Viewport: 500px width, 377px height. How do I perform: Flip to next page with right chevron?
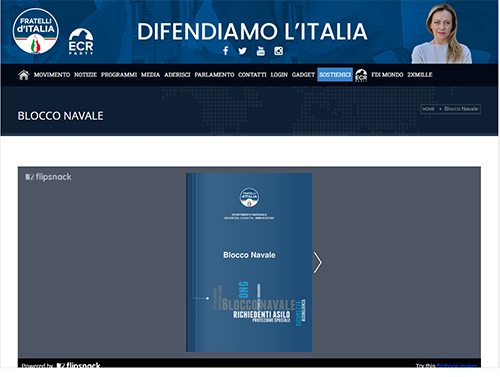318,263
